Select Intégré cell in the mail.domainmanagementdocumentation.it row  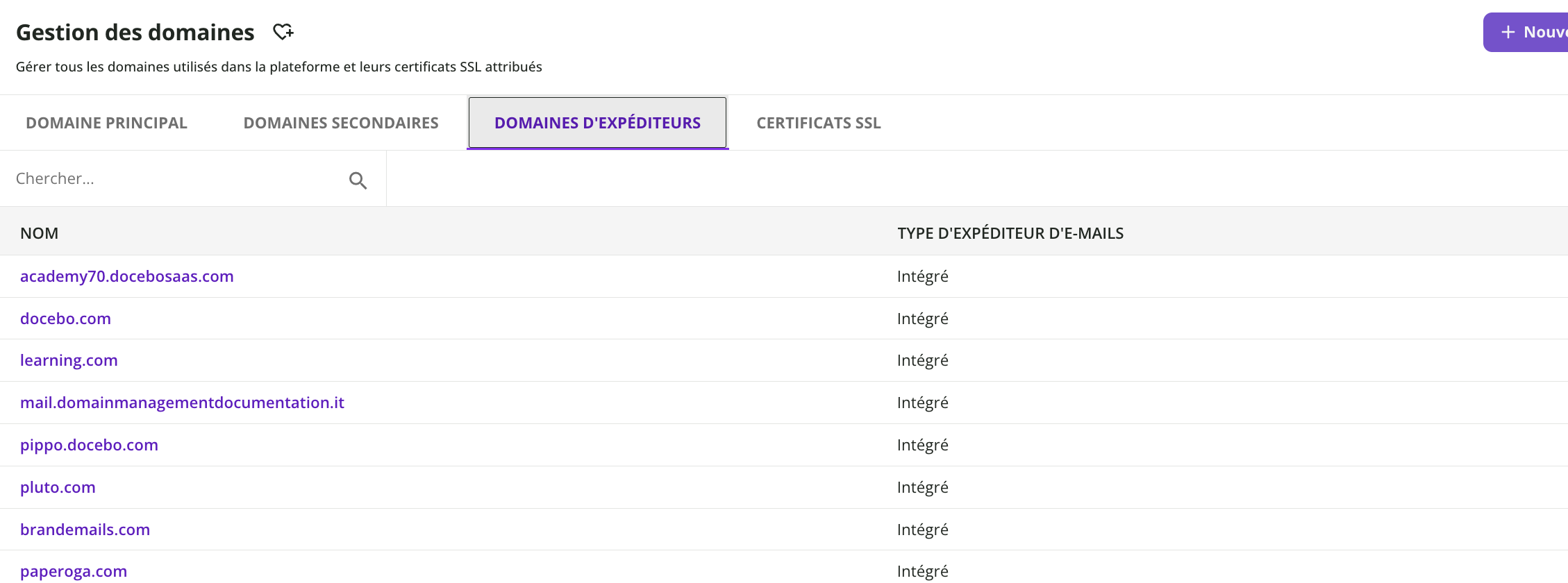click(923, 403)
